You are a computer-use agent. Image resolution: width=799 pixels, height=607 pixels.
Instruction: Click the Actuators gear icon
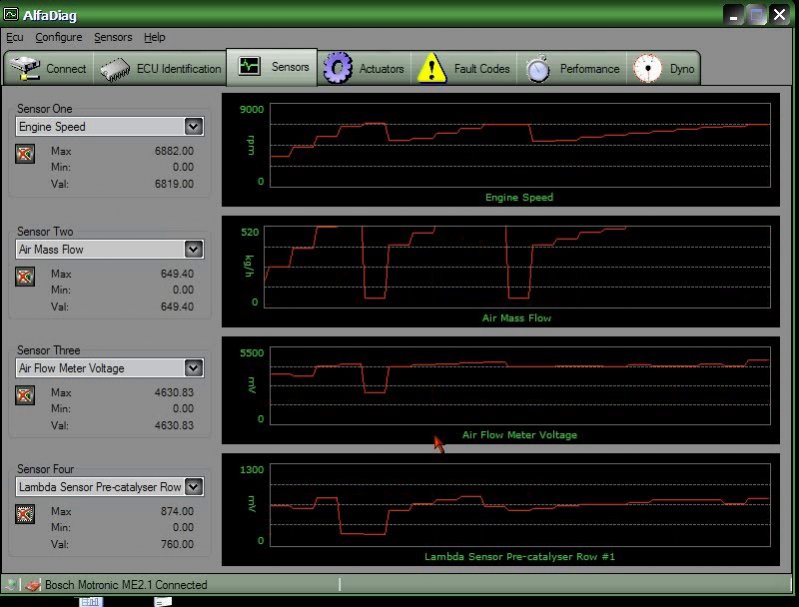338,68
